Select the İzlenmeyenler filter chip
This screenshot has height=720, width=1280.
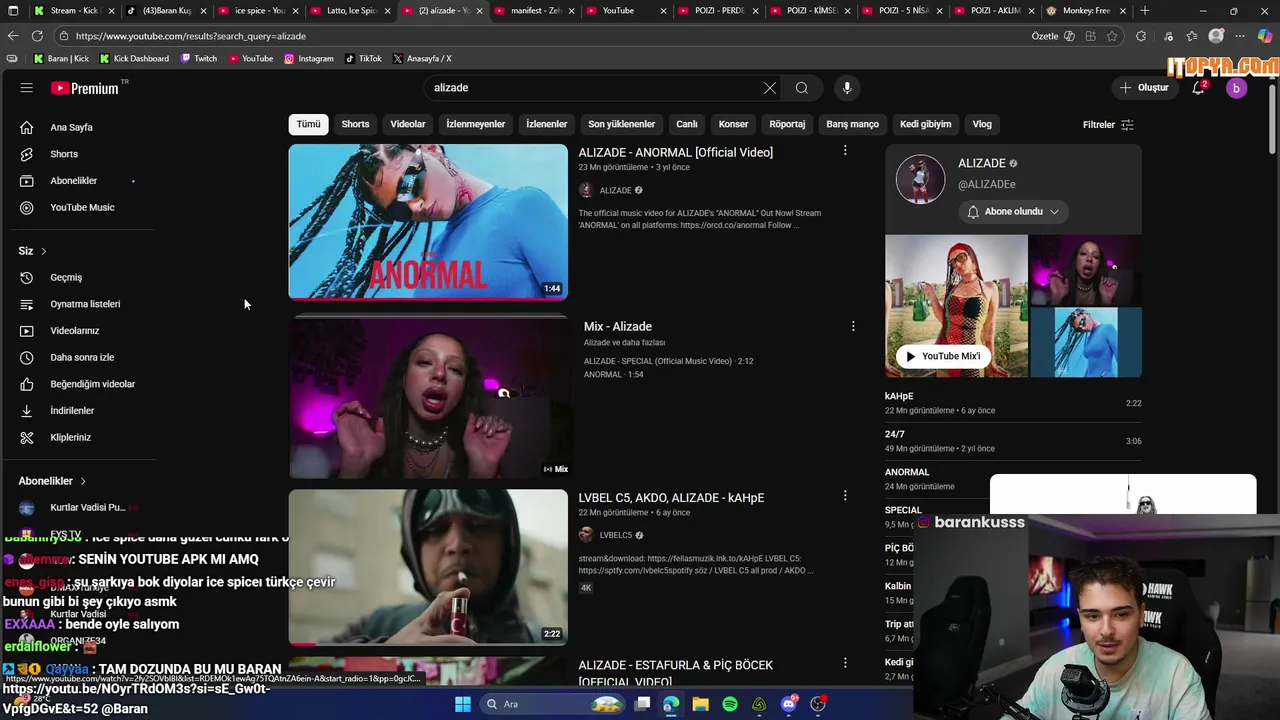[x=476, y=124]
